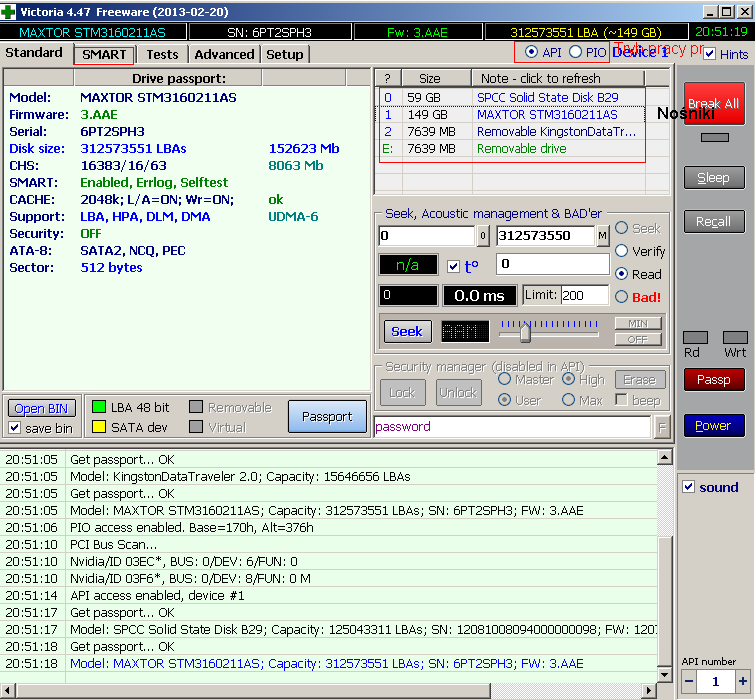
Task: Toggle the sound checkbox
Action: (x=689, y=487)
